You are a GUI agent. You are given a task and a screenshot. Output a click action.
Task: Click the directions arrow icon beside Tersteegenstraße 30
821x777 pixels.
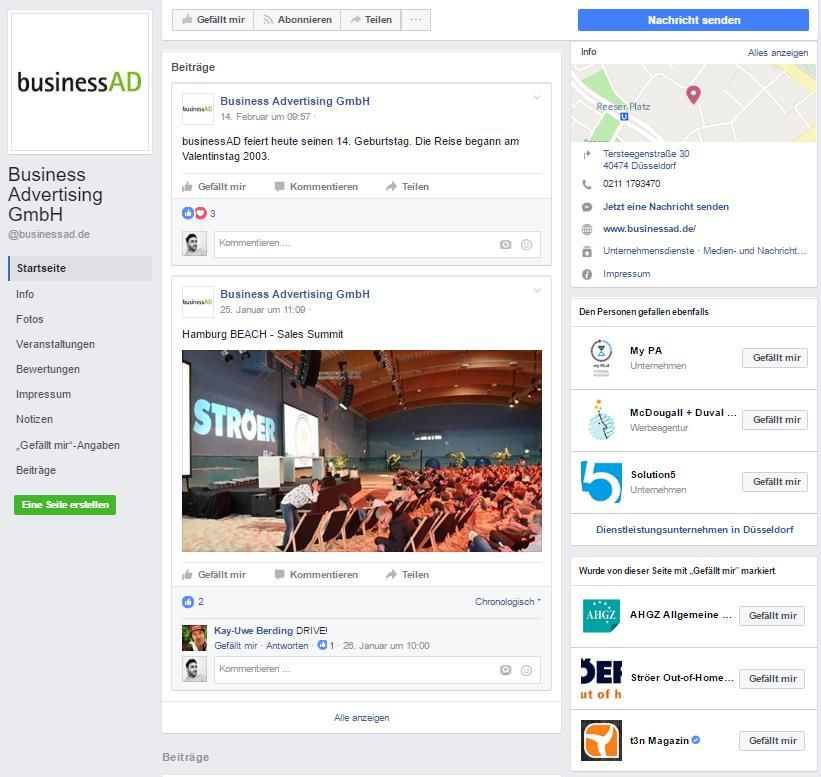(x=587, y=154)
